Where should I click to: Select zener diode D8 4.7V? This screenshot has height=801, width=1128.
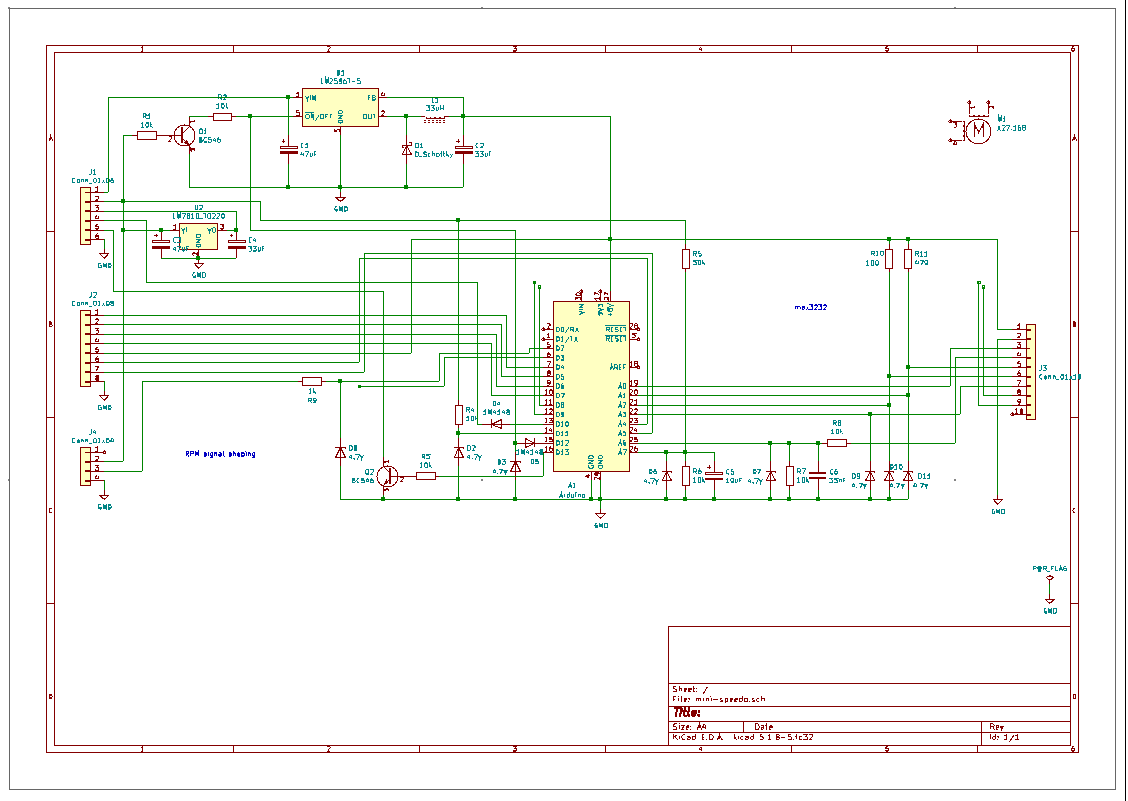pyautogui.click(x=340, y=453)
